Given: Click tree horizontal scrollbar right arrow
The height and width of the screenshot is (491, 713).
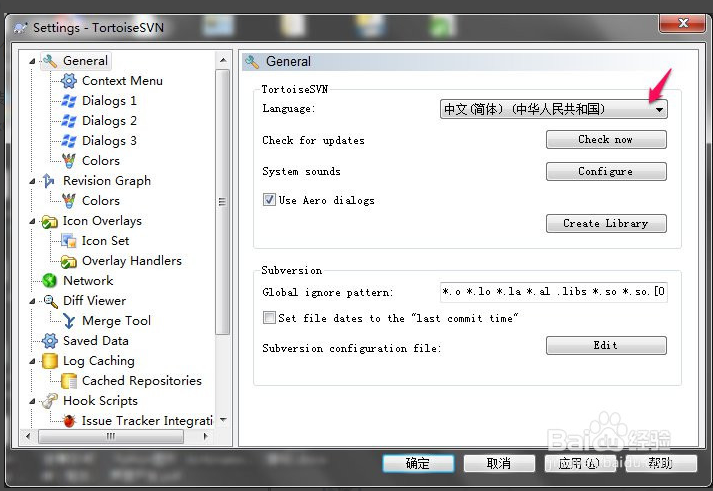Looking at the screenshot, I should pyautogui.click(x=206, y=436).
